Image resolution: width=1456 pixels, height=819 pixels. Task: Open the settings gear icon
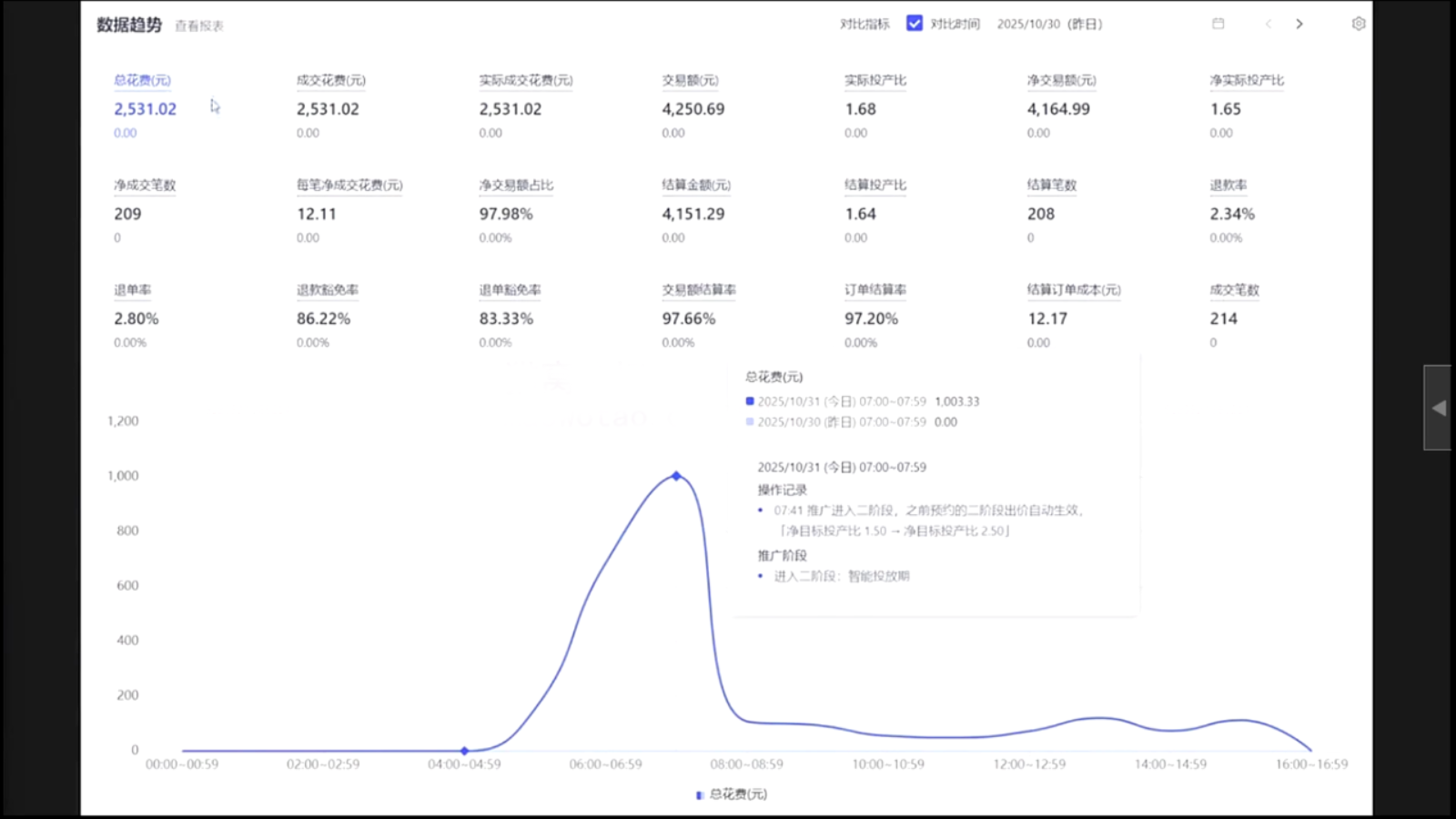(1358, 24)
